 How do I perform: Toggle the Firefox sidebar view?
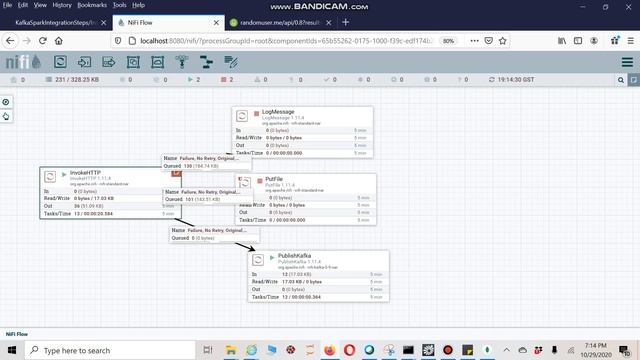(x=578, y=41)
